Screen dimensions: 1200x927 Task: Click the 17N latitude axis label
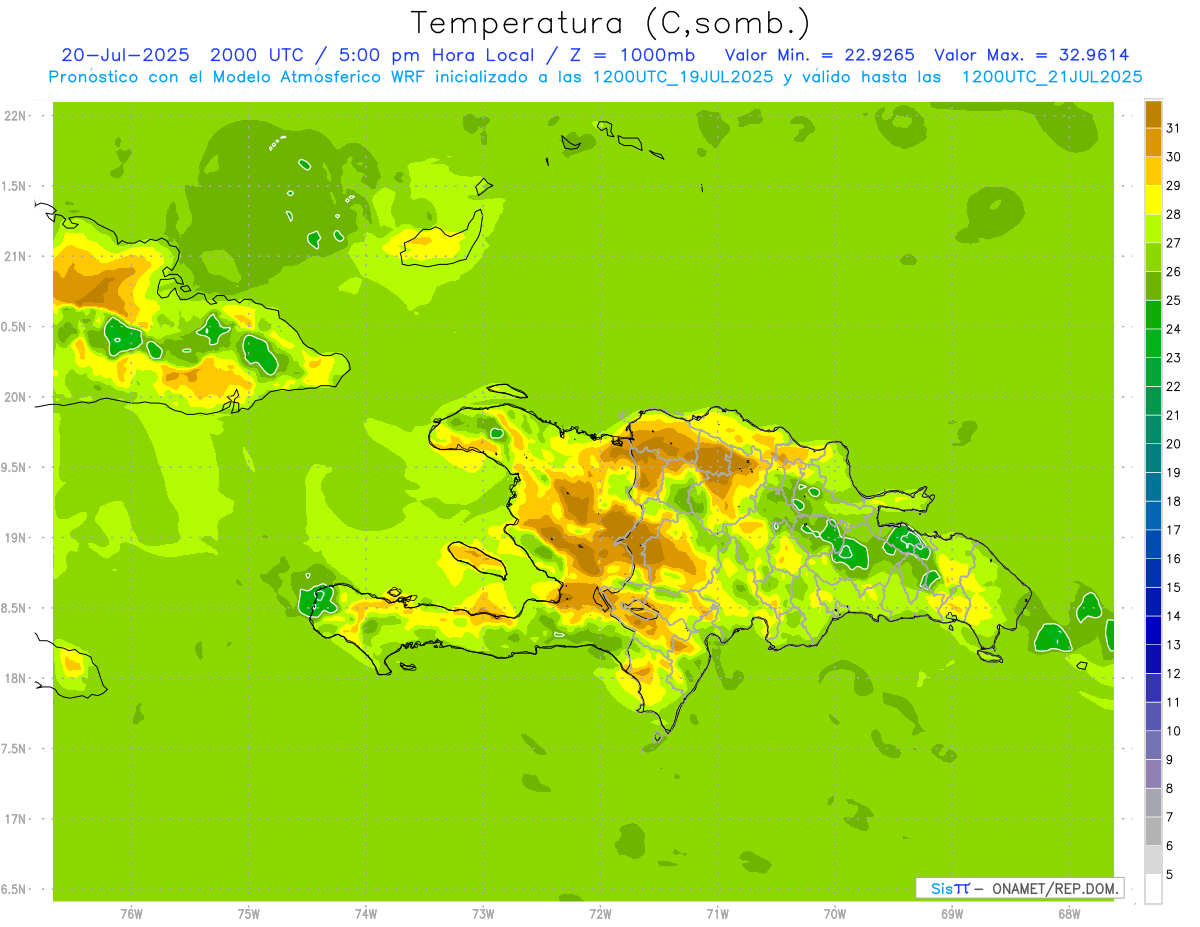(x=15, y=819)
